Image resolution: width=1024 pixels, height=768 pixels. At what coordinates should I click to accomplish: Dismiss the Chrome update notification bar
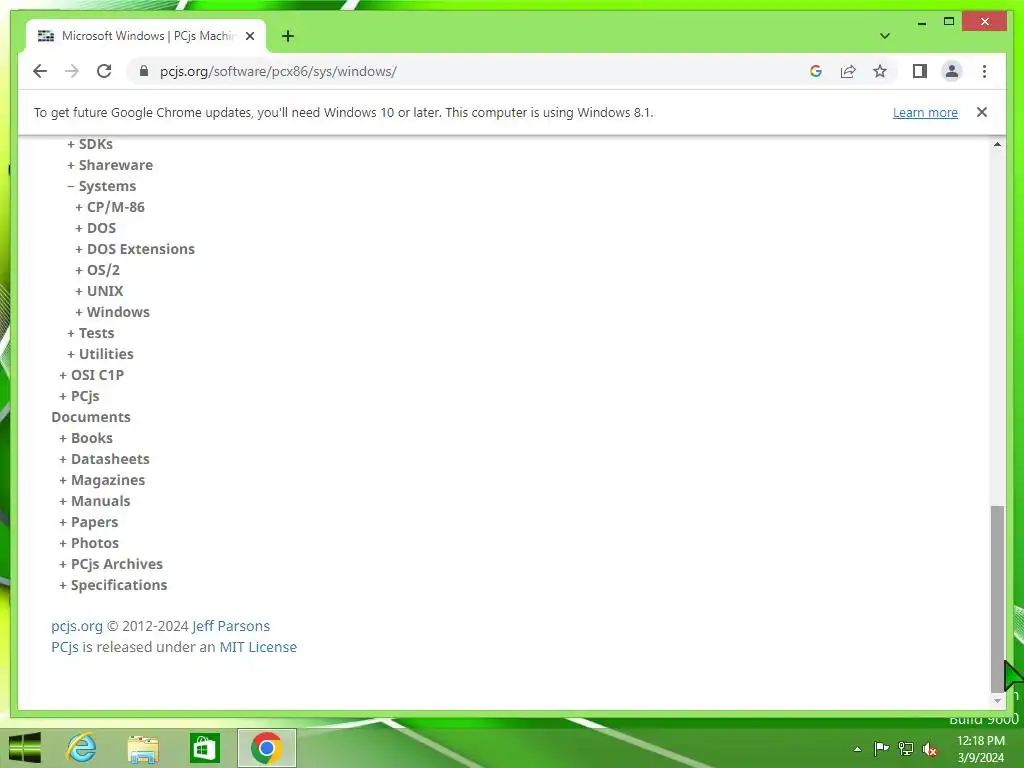click(982, 112)
